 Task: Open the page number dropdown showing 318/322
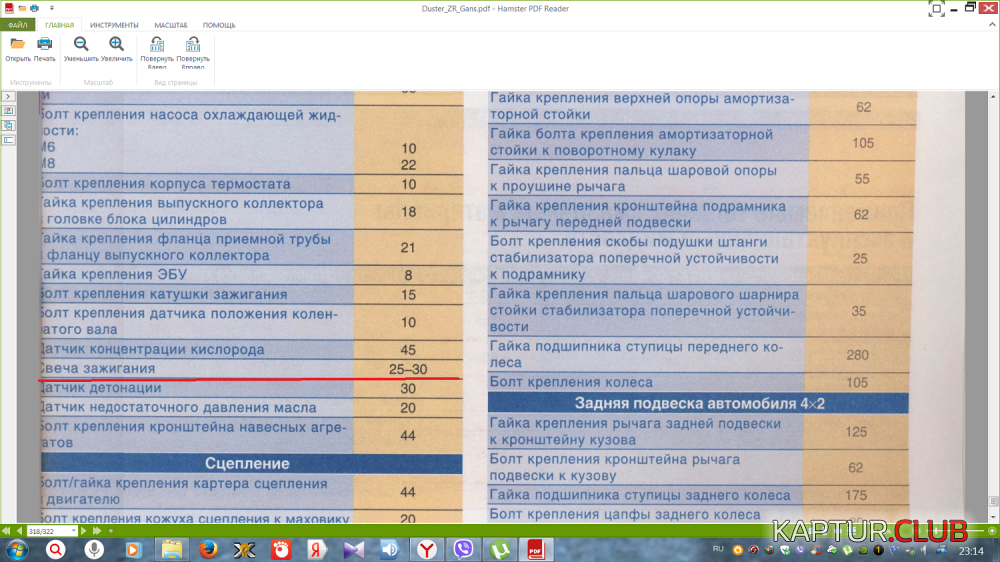[75, 530]
